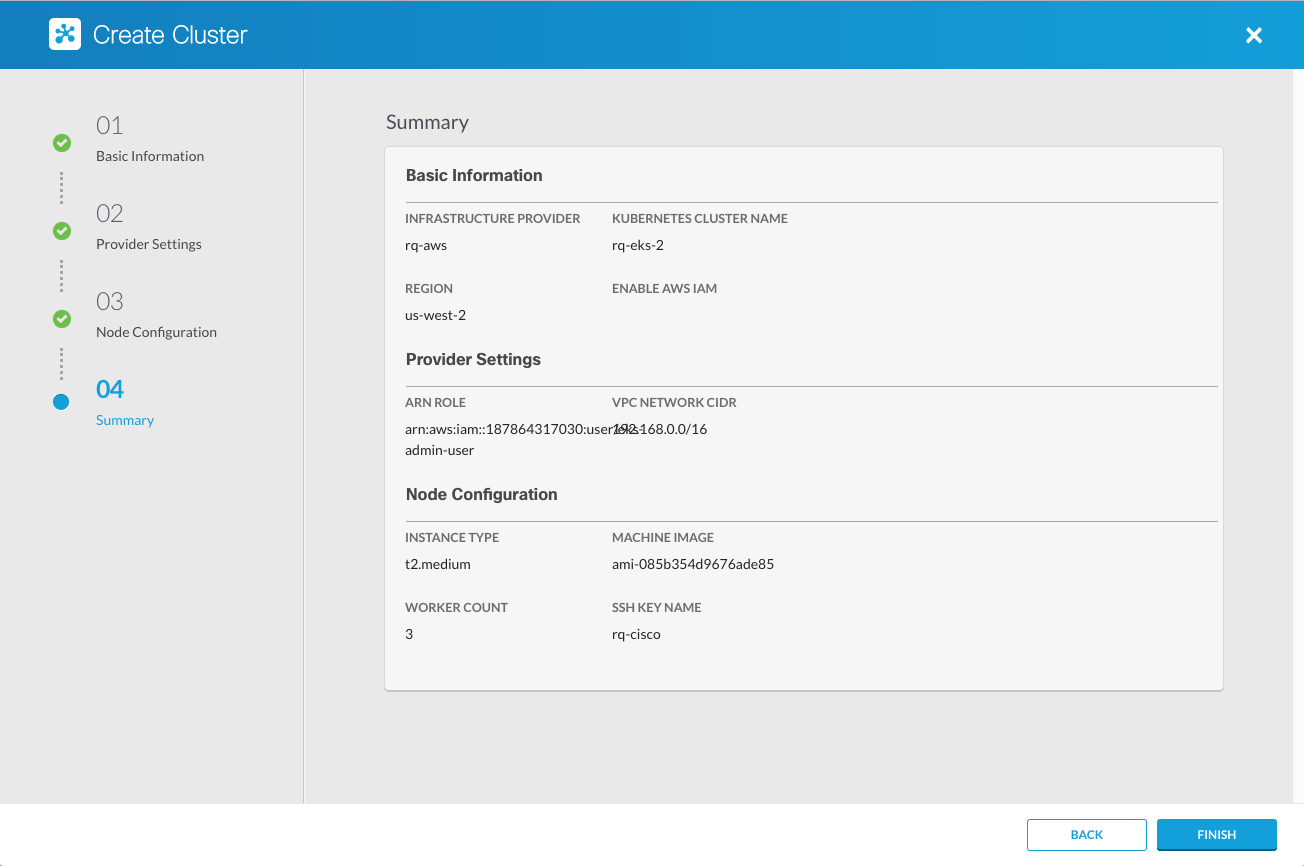Click the rq-cisco SSH key name value

[636, 633]
